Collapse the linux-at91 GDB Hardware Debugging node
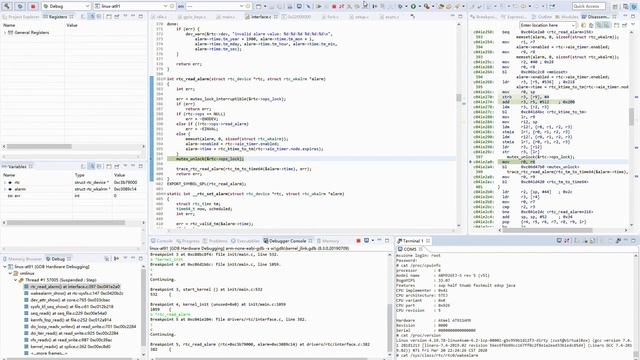 coord(5,267)
